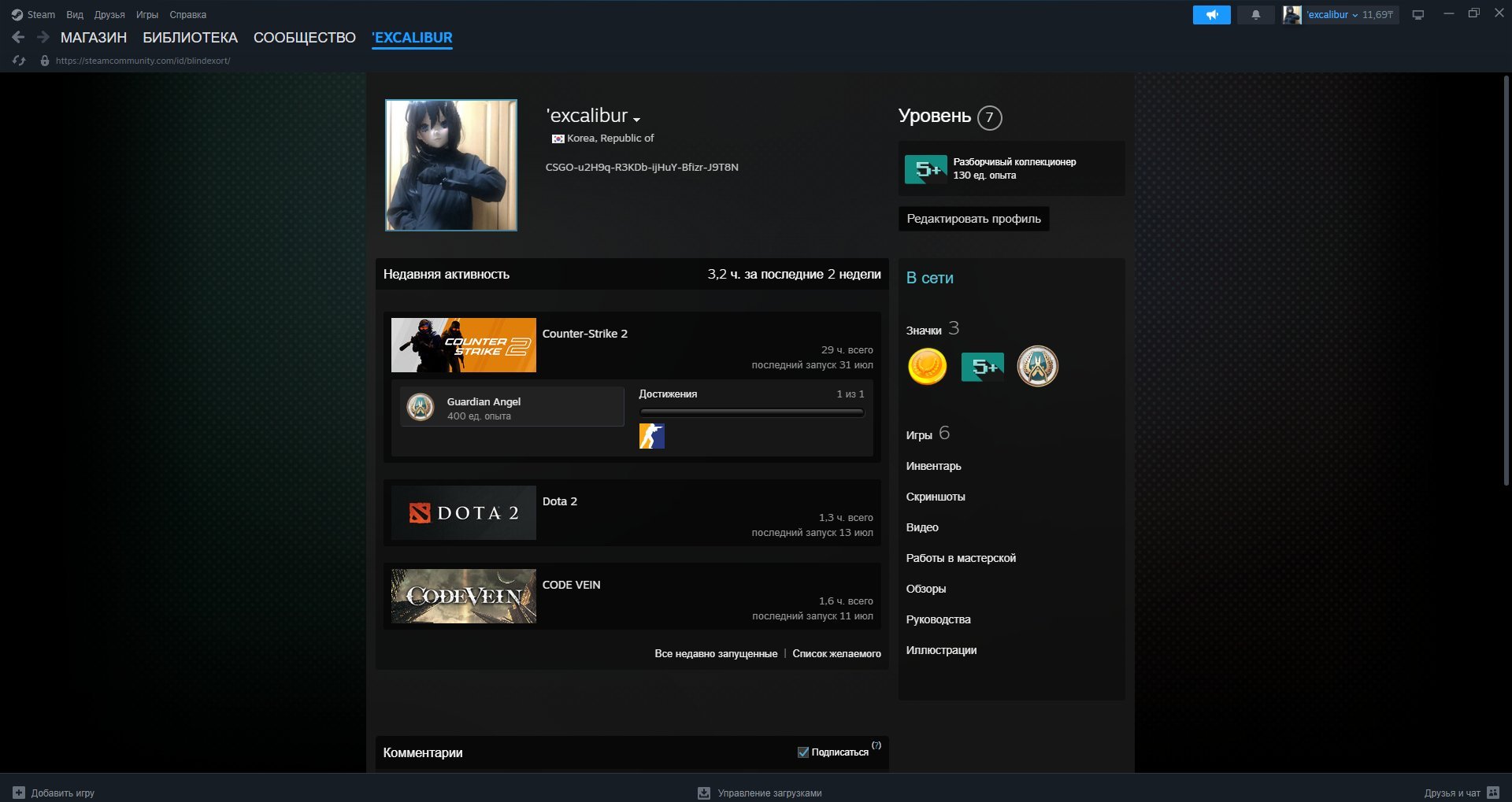Open Друзья и чат
Screen dimensions: 1512x802
pyautogui.click(x=1452, y=793)
